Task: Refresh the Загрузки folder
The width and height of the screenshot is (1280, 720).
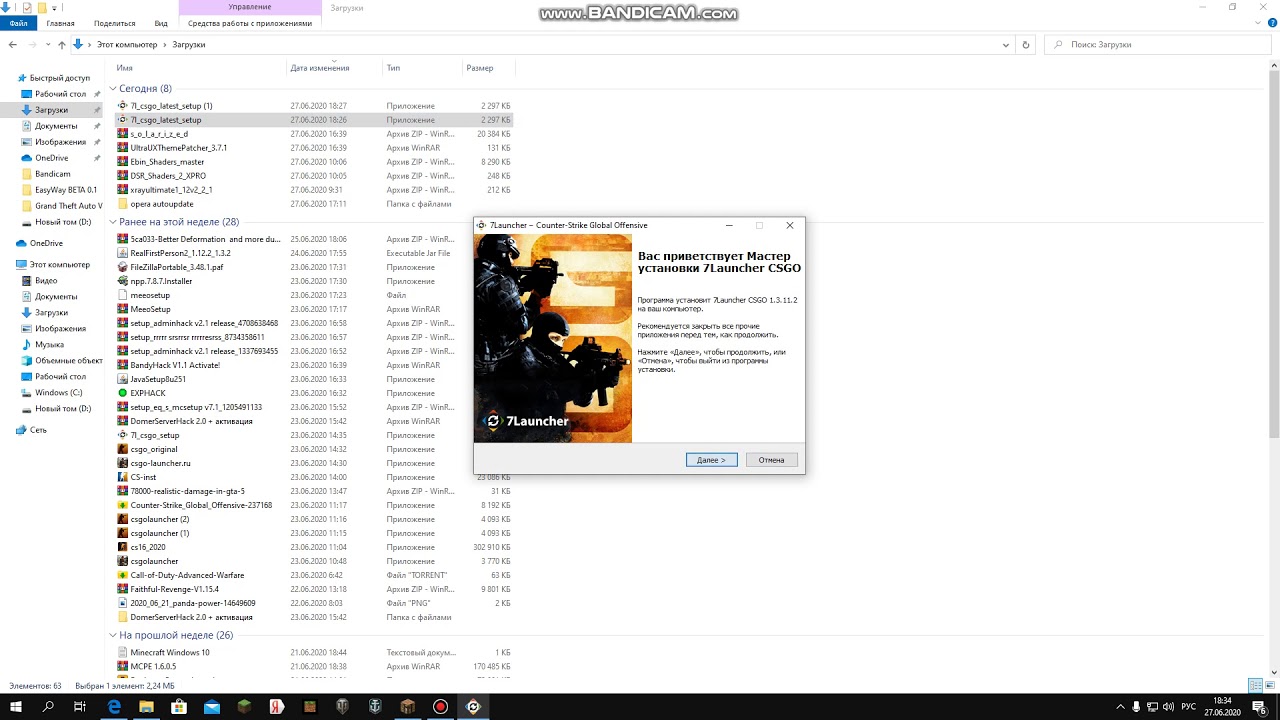Action: [1026, 45]
